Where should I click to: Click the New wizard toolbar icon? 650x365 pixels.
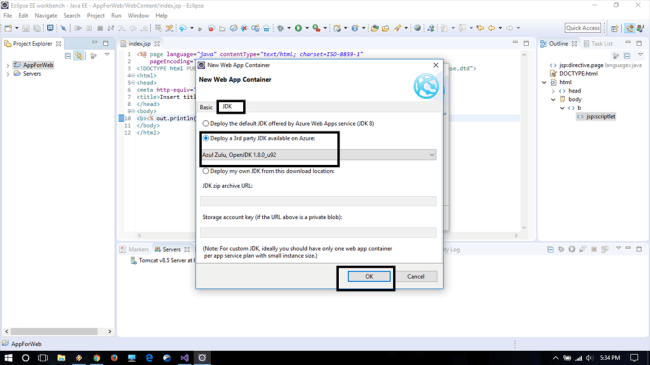[x=8, y=28]
